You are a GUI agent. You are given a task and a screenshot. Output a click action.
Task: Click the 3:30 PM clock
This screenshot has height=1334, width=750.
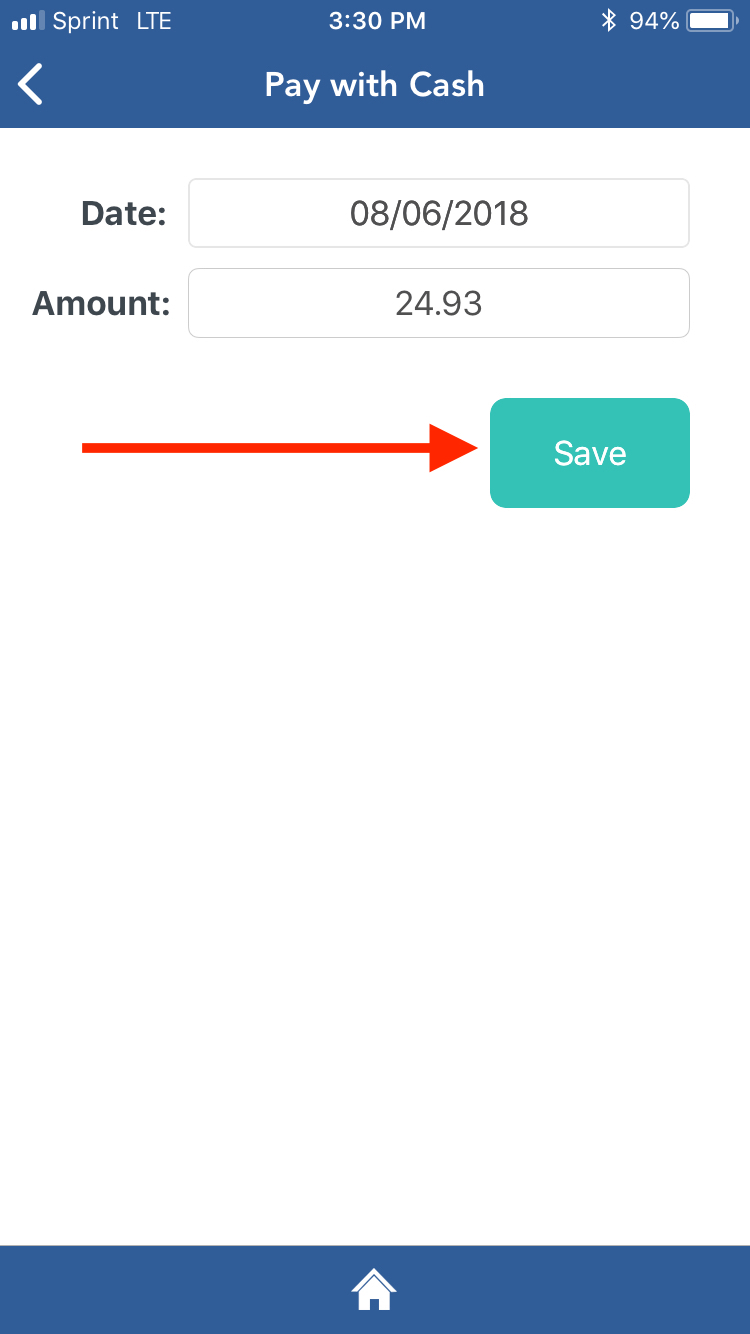coord(377,21)
